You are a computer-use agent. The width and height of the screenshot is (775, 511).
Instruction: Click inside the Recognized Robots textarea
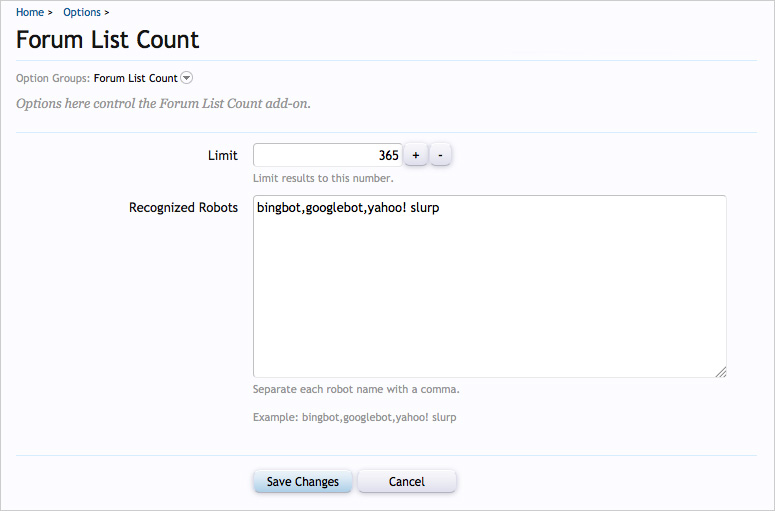pyautogui.click(x=489, y=286)
